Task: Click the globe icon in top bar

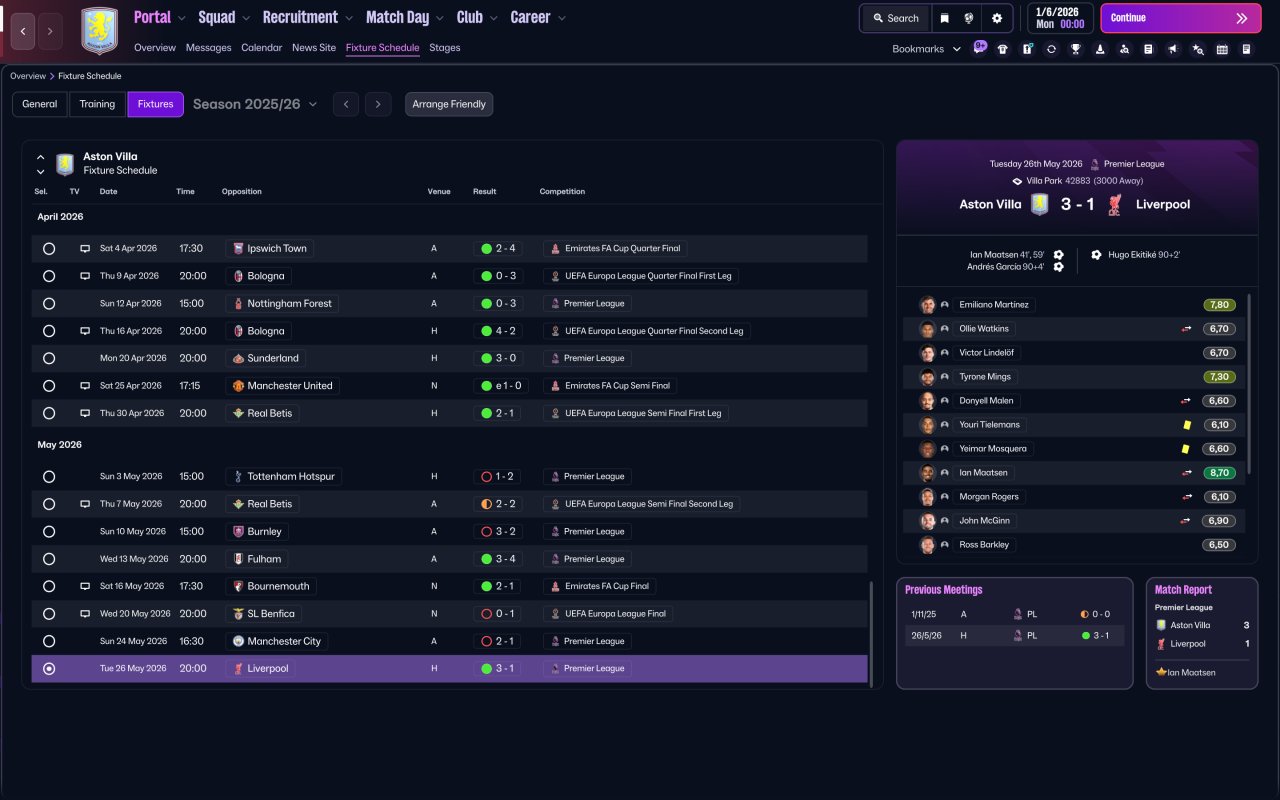Action: pyautogui.click(x=970, y=18)
